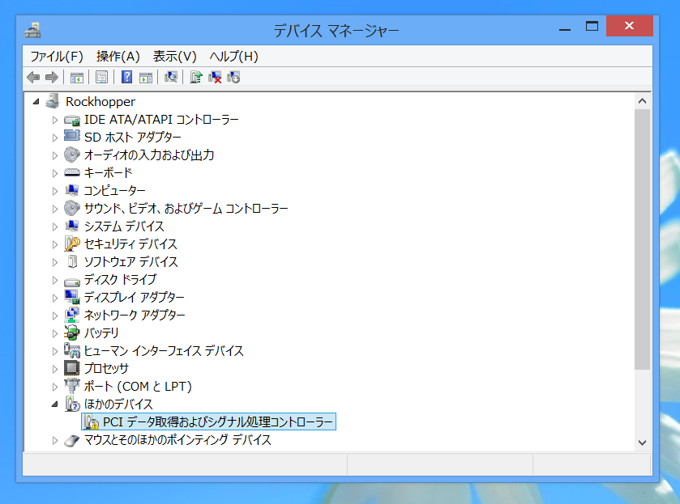Minimize the デバイス マネージャー window

tap(565, 28)
